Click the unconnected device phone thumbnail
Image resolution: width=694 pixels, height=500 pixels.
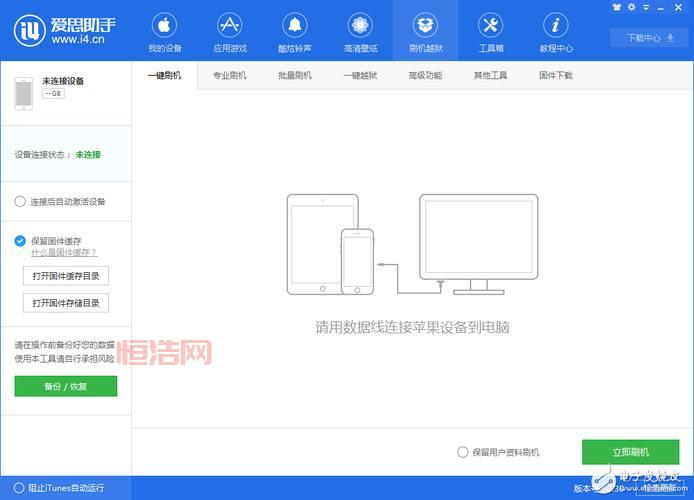(x=23, y=93)
